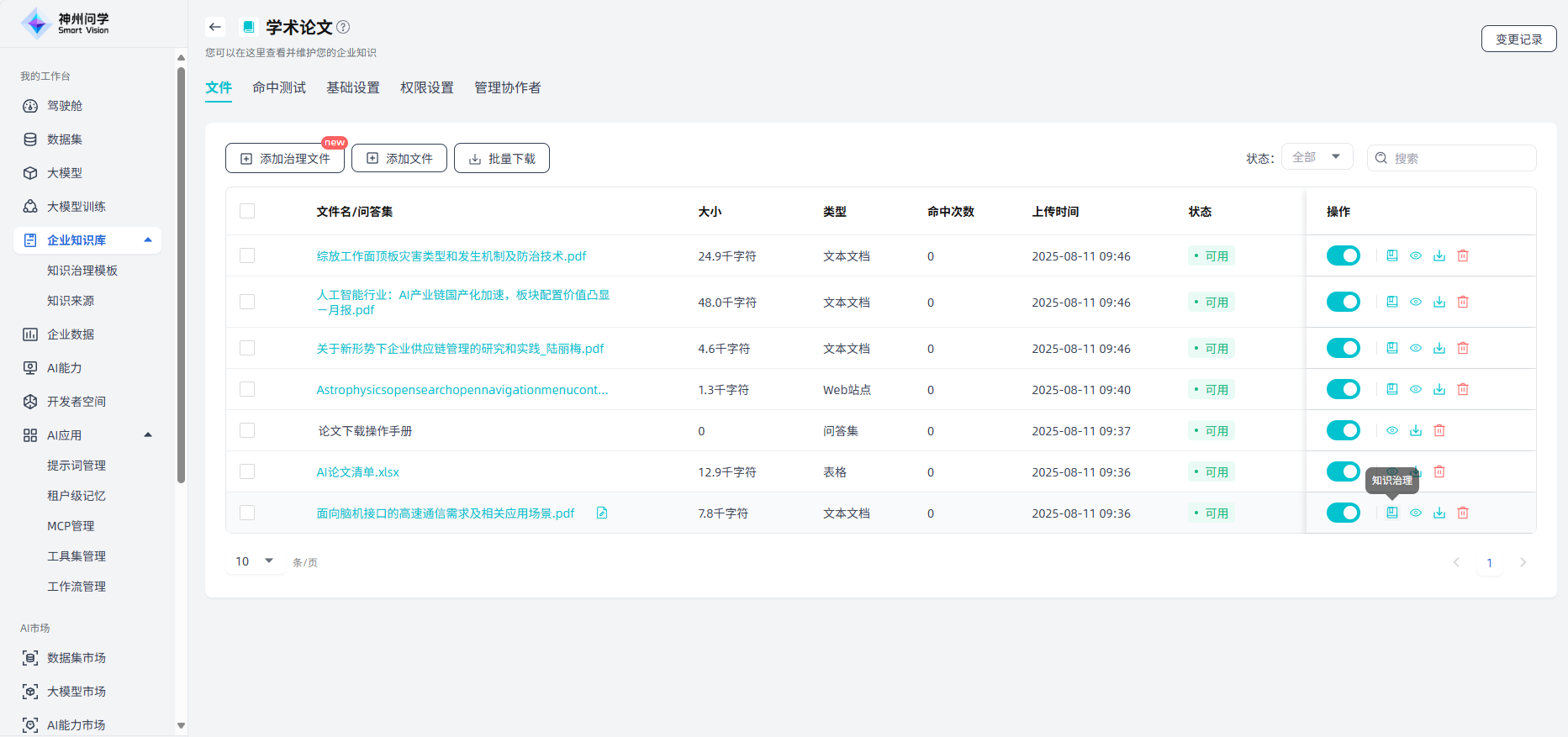Download 关于新形势下企业供应链 pdf file
Viewport: 1568px width, 737px height.
click(x=1439, y=348)
